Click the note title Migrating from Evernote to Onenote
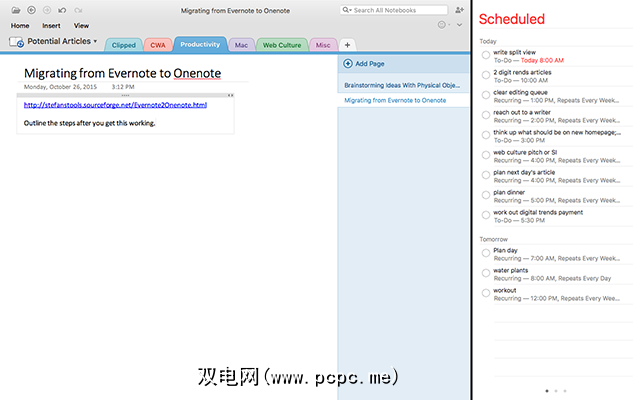Image resolution: width=640 pixels, height=400 pixels. tap(122, 73)
